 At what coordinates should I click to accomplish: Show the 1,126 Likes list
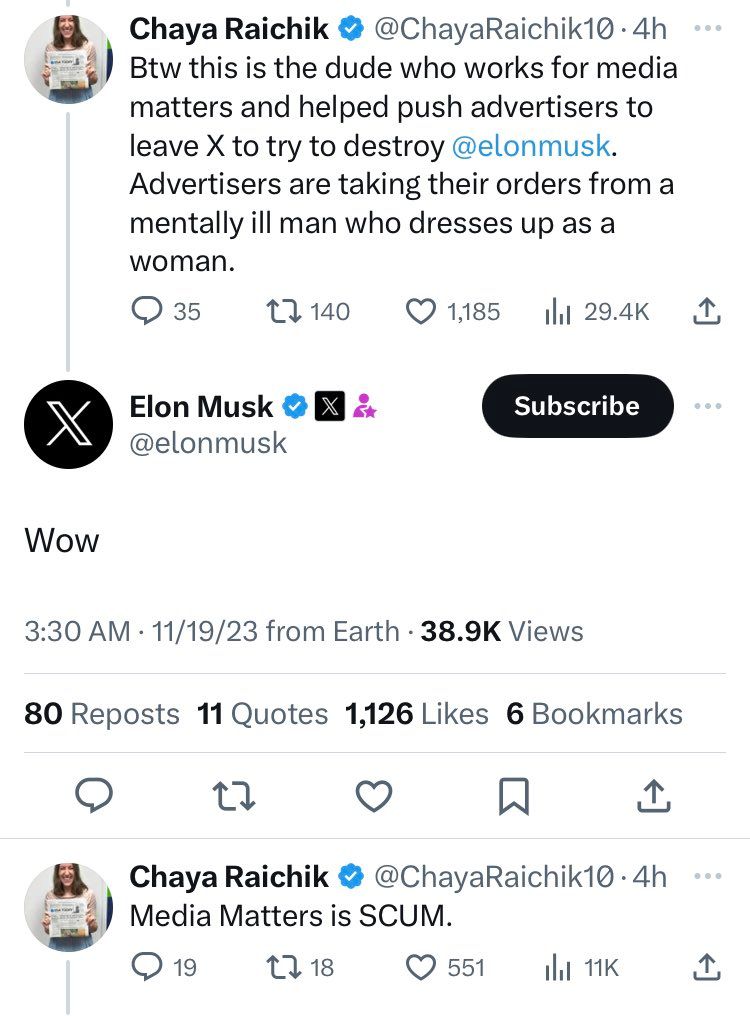(416, 713)
